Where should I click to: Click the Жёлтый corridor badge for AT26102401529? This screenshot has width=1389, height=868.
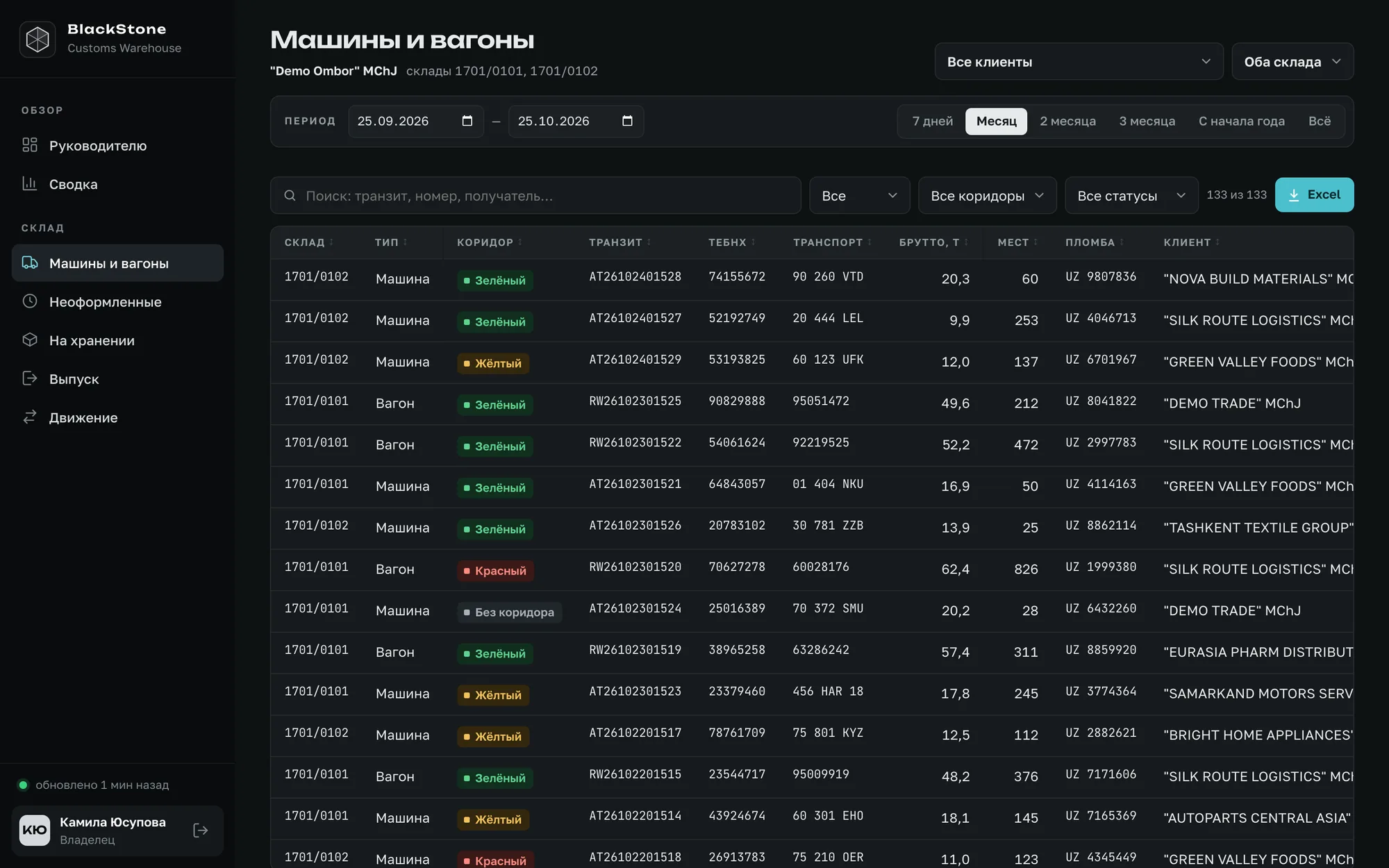[492, 363]
